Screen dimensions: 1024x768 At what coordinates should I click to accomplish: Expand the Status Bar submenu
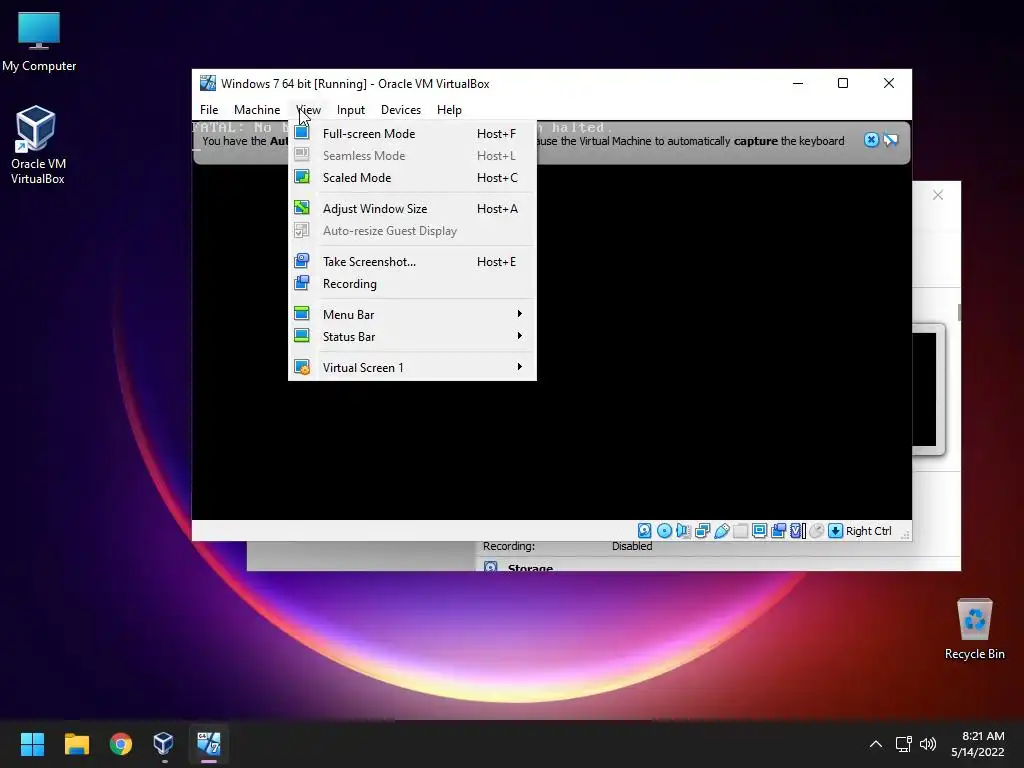[520, 336]
